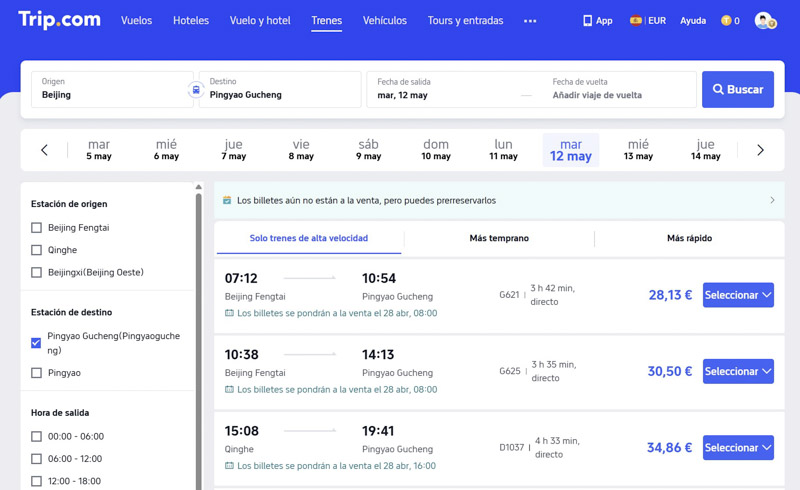Show earlier dates with the left arrow
The height and width of the screenshot is (490, 800).
pos(44,150)
